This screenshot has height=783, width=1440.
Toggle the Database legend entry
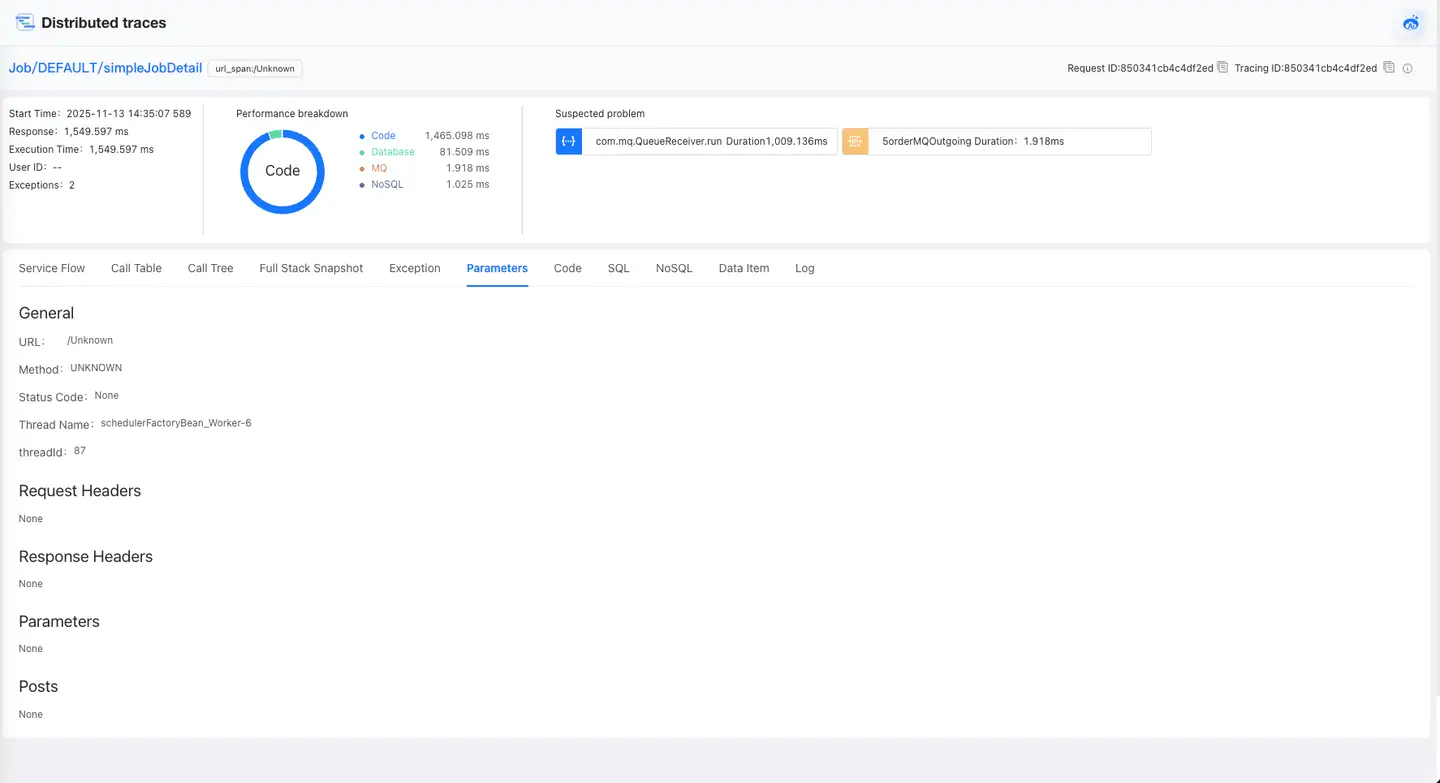[392, 152]
